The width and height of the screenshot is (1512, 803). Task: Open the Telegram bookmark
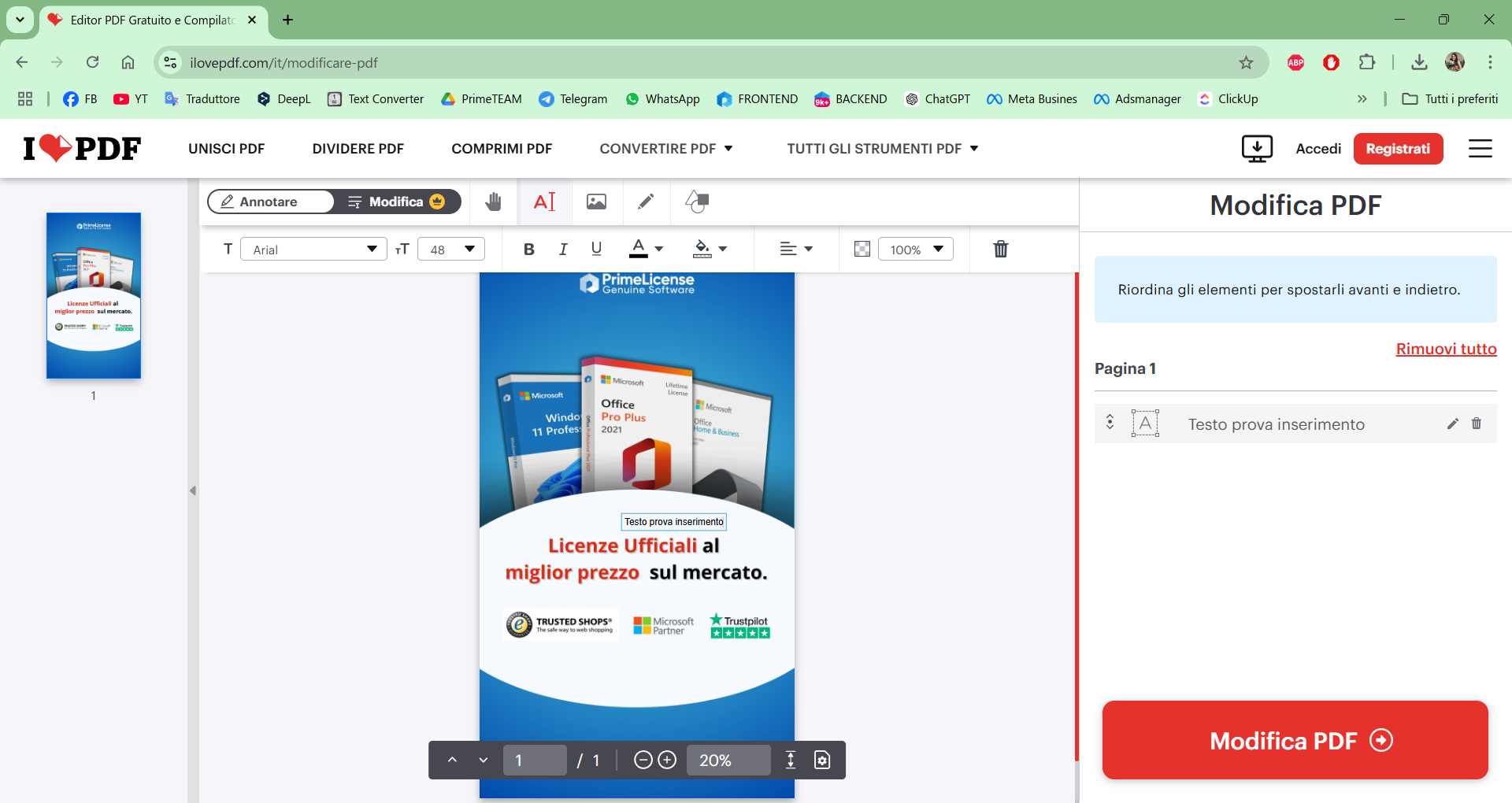[x=573, y=98]
